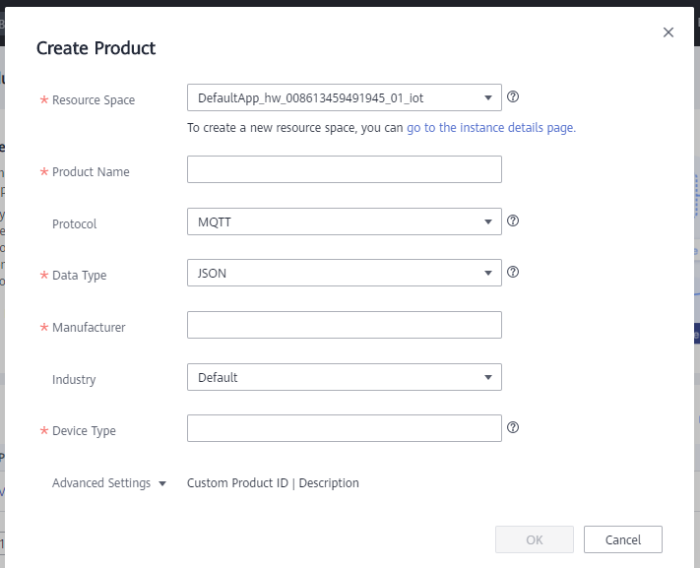Click the 'Custom Product ID' text
The height and width of the screenshot is (568, 700).
[237, 483]
